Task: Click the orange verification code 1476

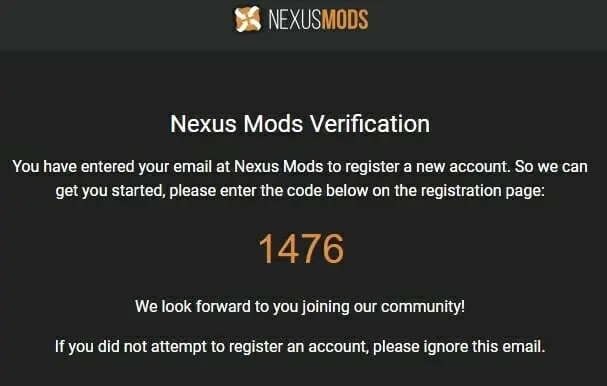Action: click(301, 249)
